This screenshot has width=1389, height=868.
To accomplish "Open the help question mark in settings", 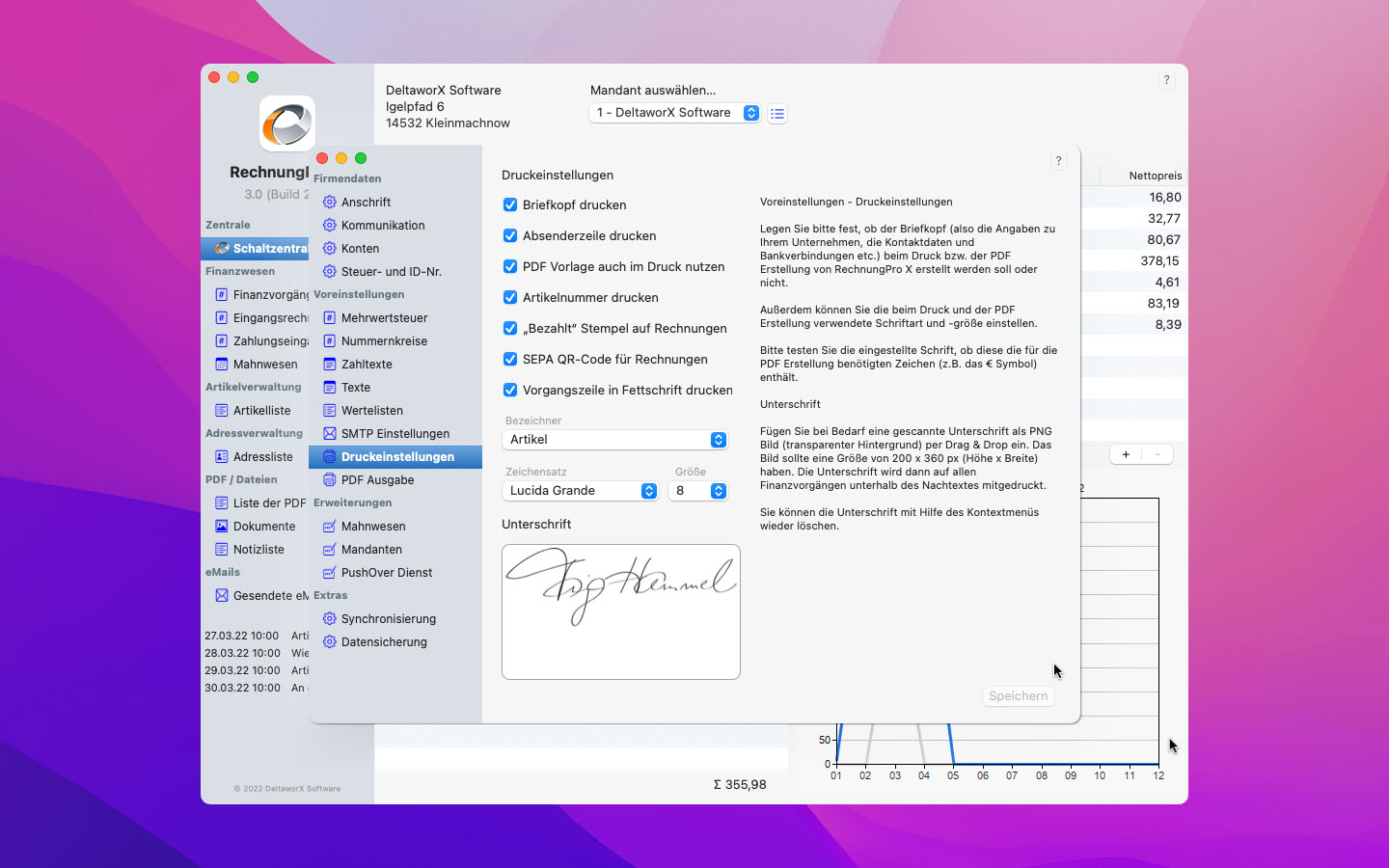I will [x=1058, y=161].
